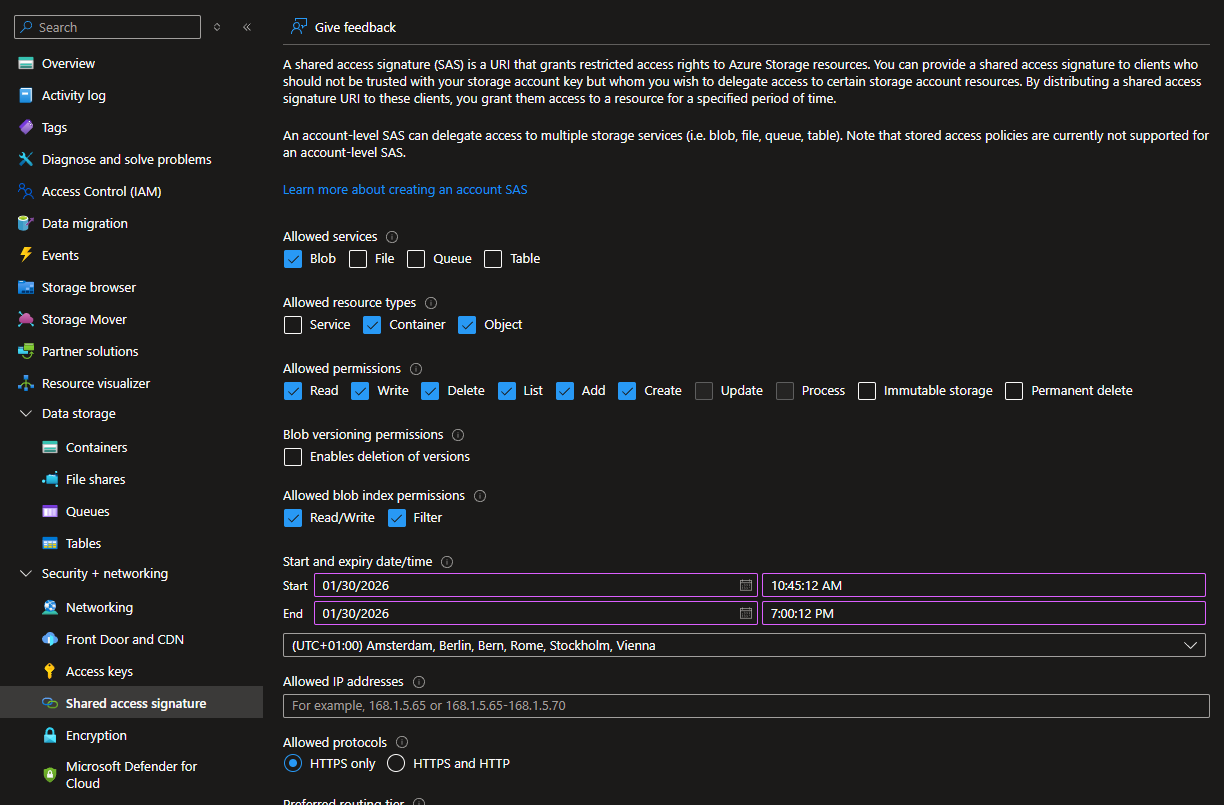Click the Start date field
Viewport: 1224px width, 805px height.
click(536, 585)
